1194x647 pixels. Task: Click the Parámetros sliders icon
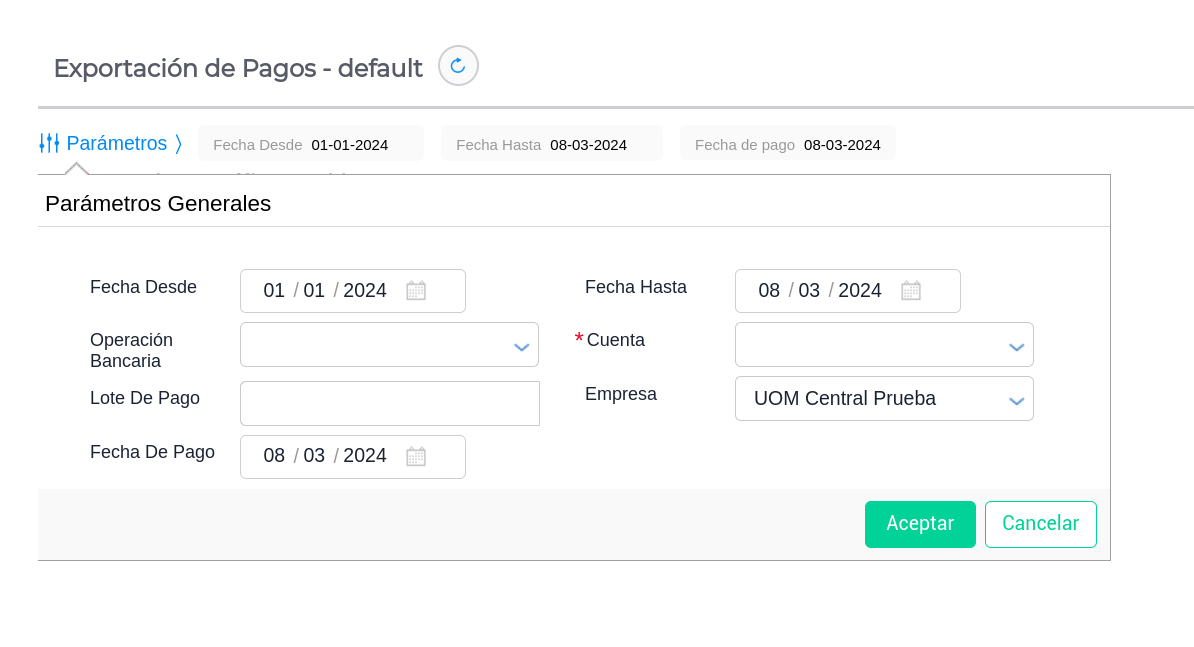49,143
